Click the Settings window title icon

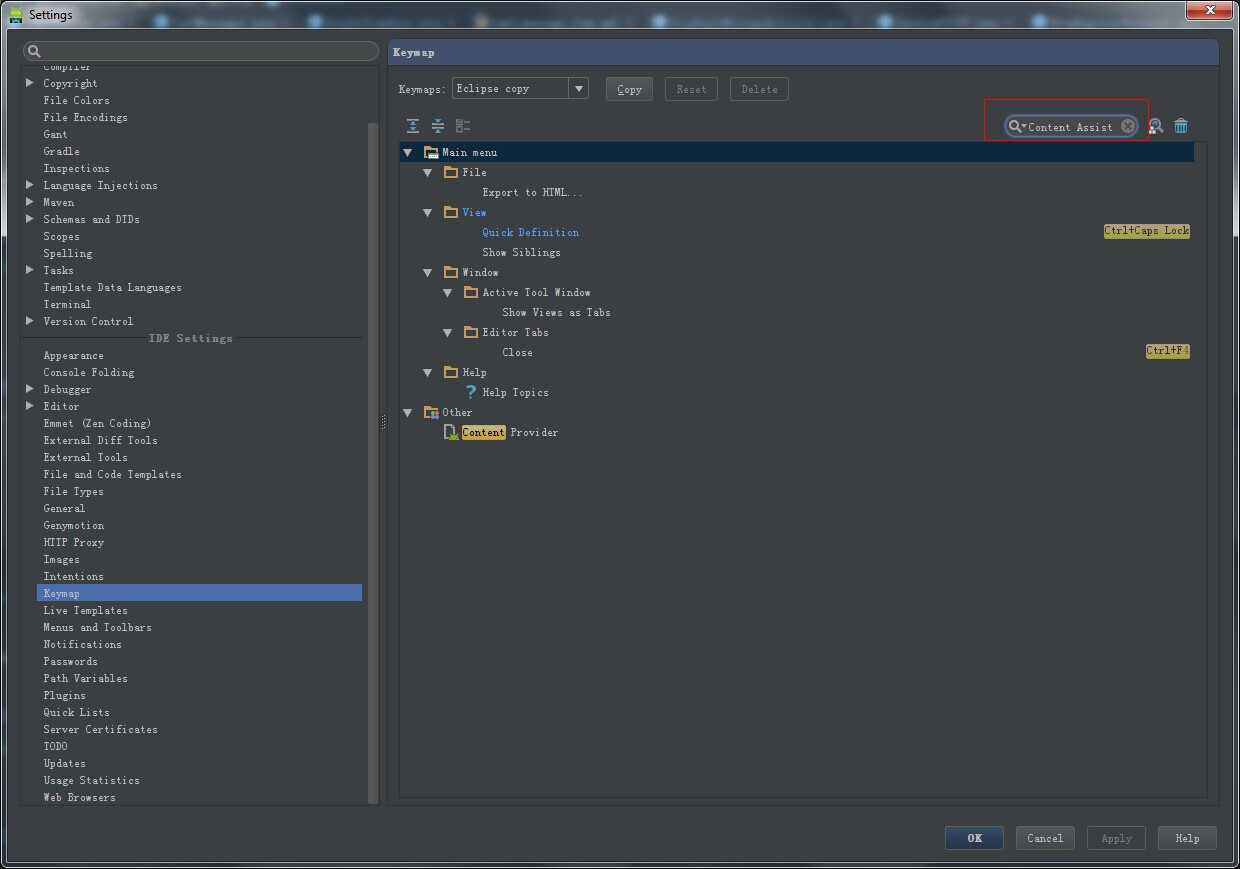16,15
